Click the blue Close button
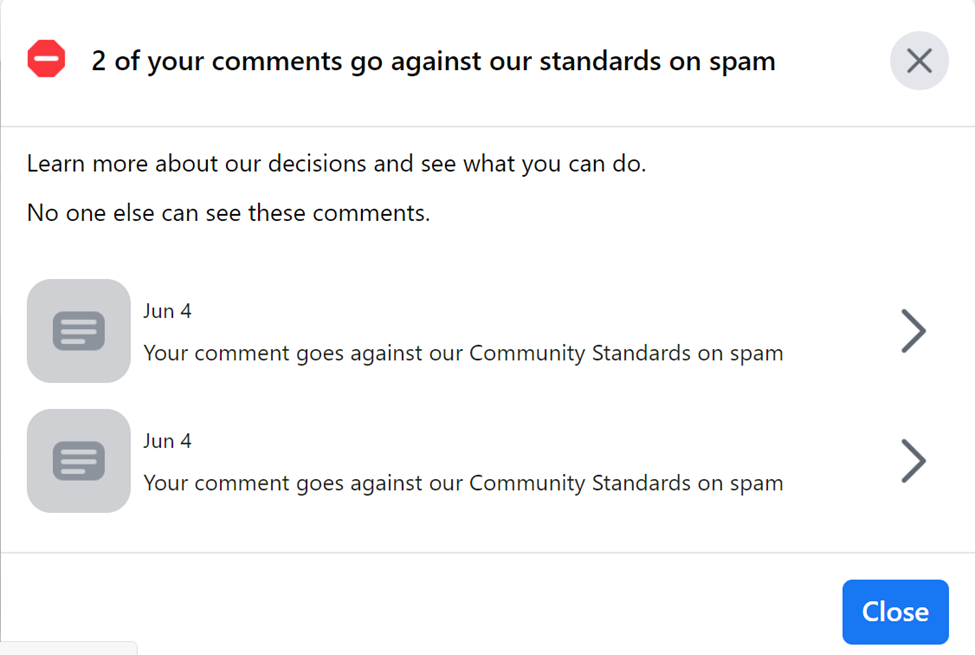Image resolution: width=975 pixels, height=655 pixels. point(895,612)
